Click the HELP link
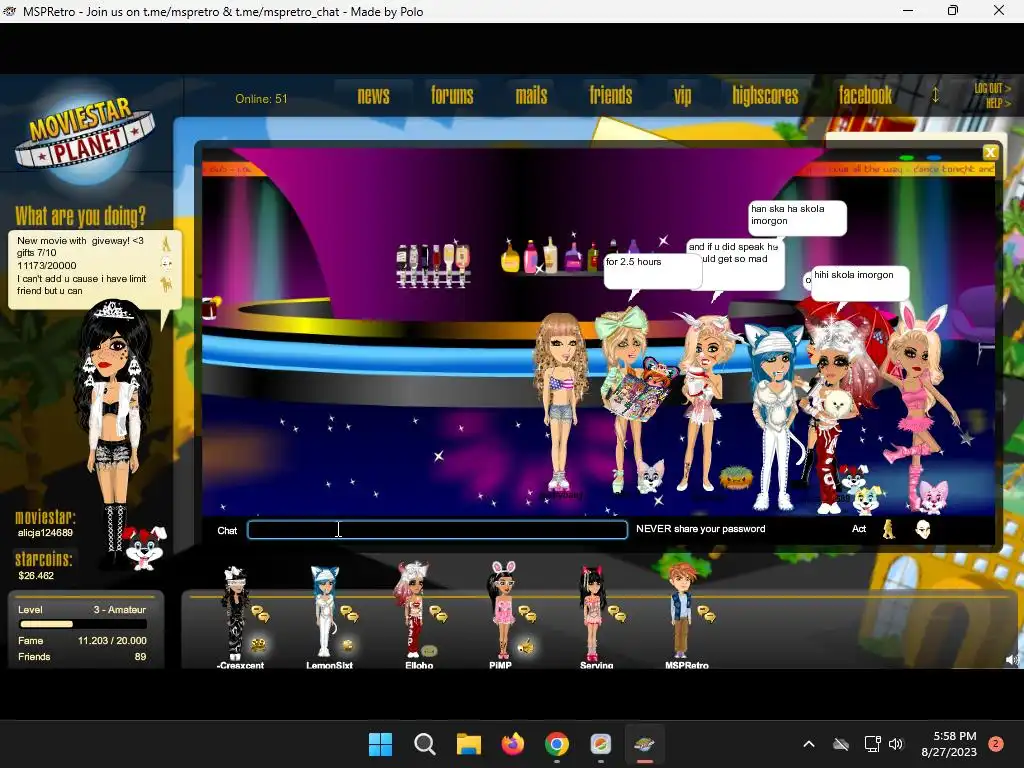The width and height of the screenshot is (1024, 768). click(x=997, y=103)
